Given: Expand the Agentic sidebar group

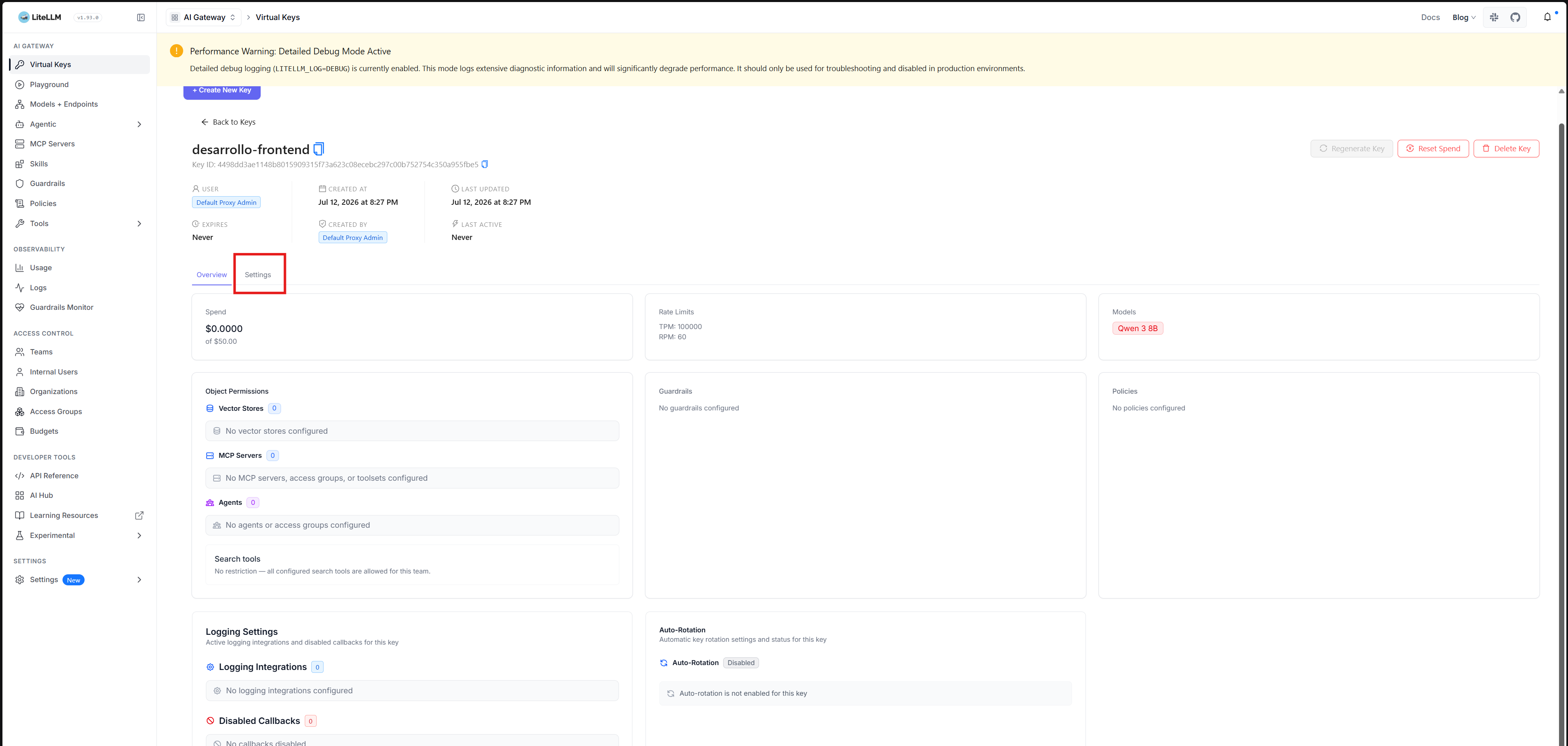Looking at the screenshot, I should (79, 124).
